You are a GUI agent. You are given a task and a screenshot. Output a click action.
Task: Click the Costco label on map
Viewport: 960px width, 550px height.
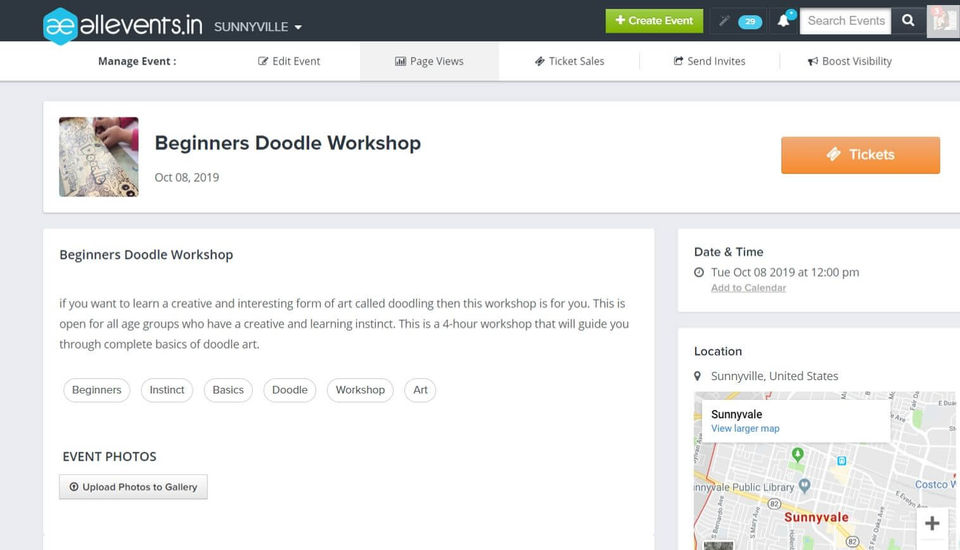click(x=935, y=484)
